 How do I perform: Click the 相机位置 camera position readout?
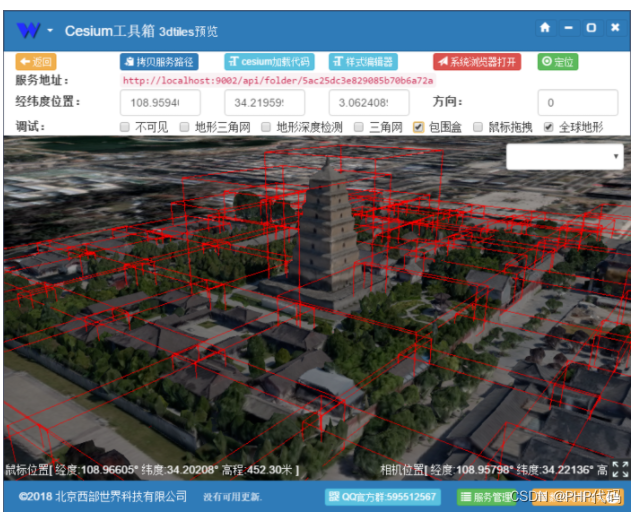(x=494, y=470)
